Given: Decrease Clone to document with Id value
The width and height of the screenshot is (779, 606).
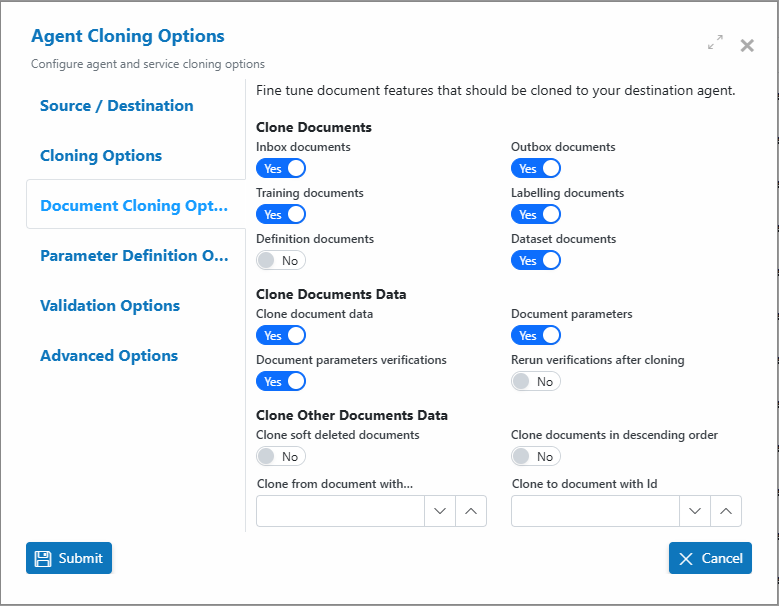Looking at the screenshot, I should 695,511.
